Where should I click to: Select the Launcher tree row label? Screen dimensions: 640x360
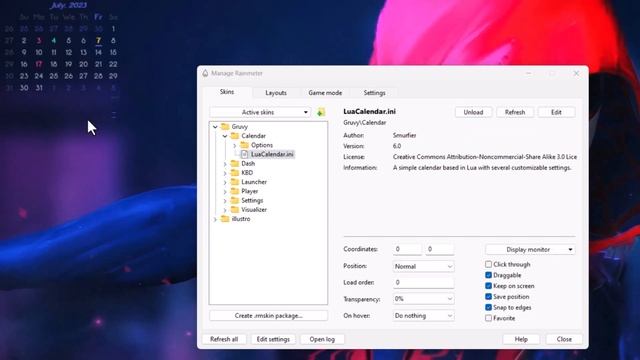(254, 182)
